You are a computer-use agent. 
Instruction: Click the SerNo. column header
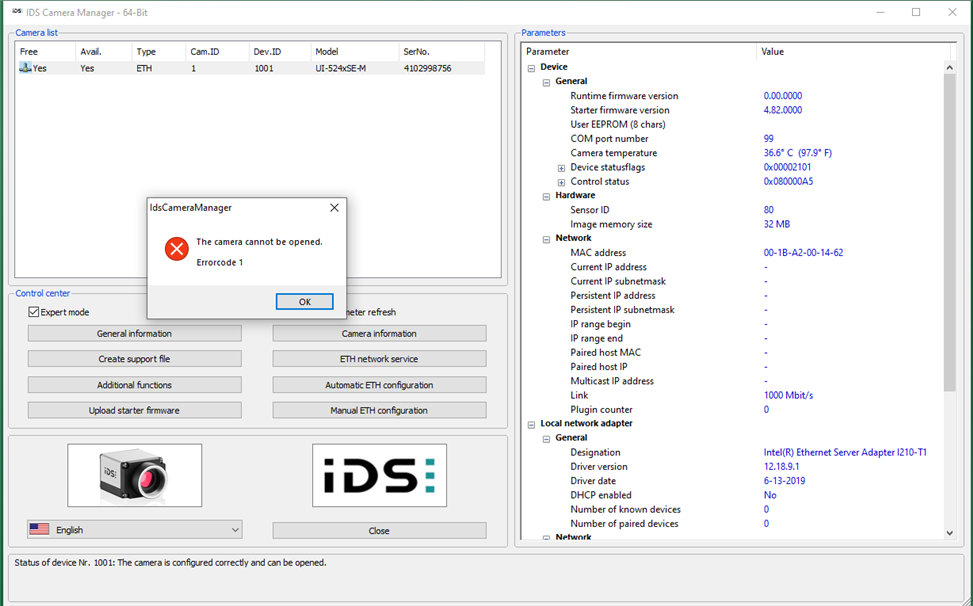[441, 51]
